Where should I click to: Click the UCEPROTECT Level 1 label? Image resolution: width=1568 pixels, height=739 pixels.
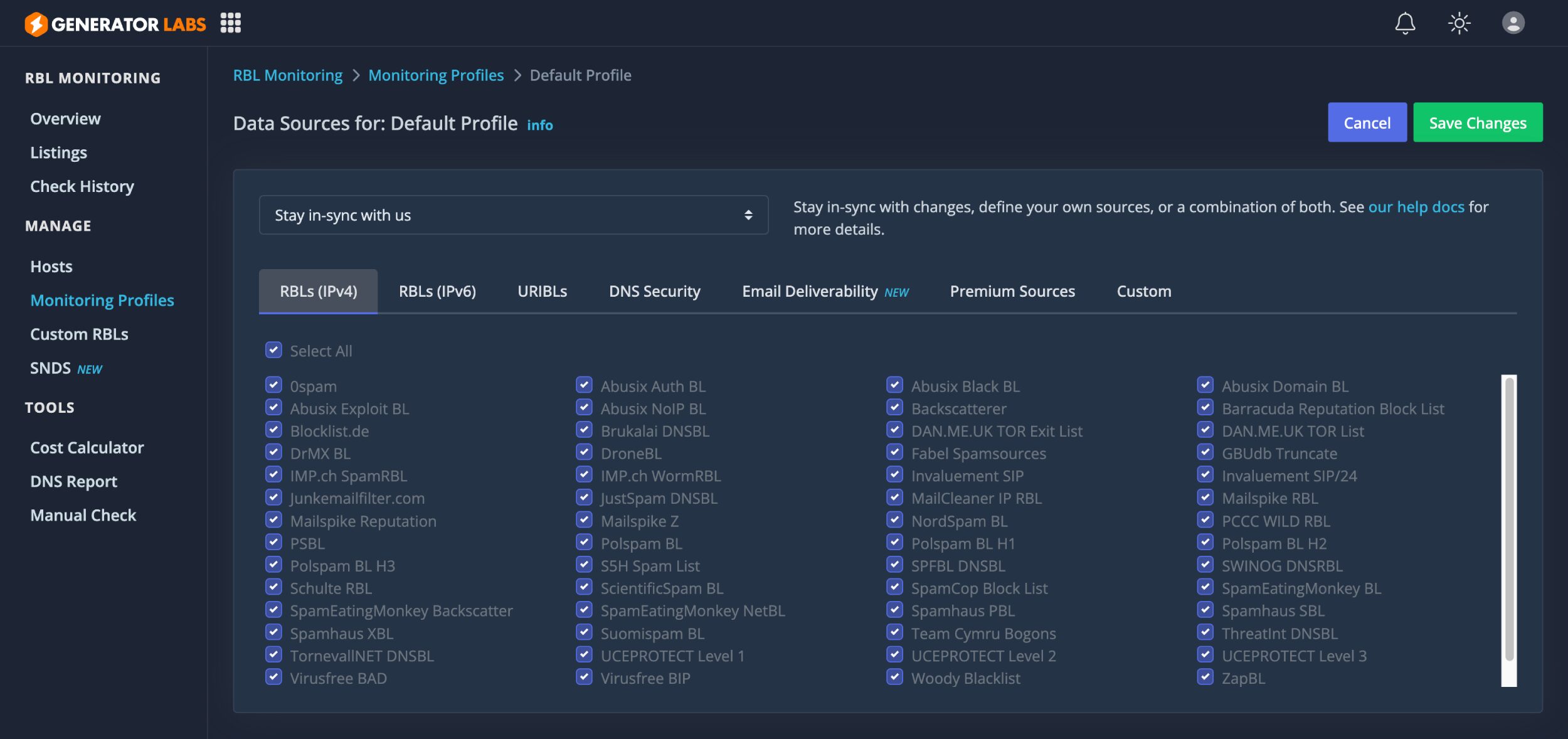672,656
